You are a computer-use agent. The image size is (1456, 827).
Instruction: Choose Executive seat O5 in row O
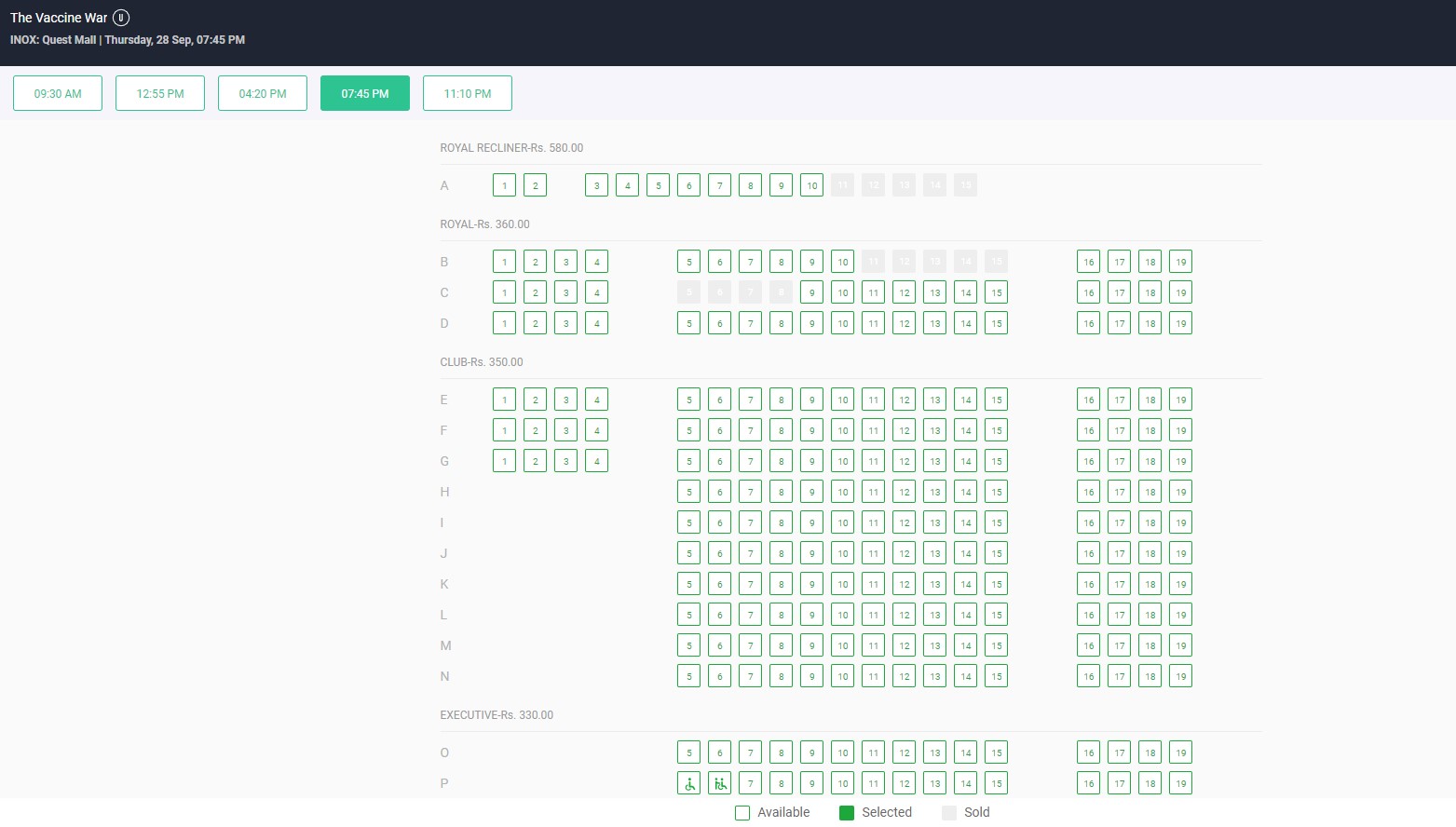pos(688,752)
